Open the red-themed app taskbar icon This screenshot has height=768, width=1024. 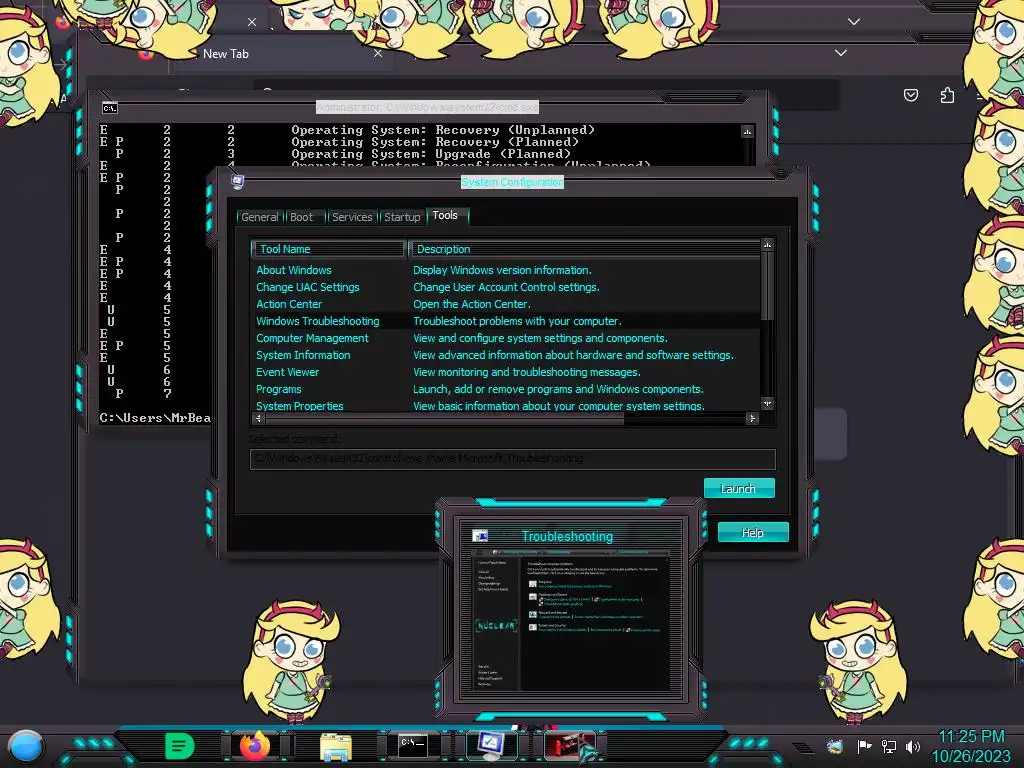569,745
